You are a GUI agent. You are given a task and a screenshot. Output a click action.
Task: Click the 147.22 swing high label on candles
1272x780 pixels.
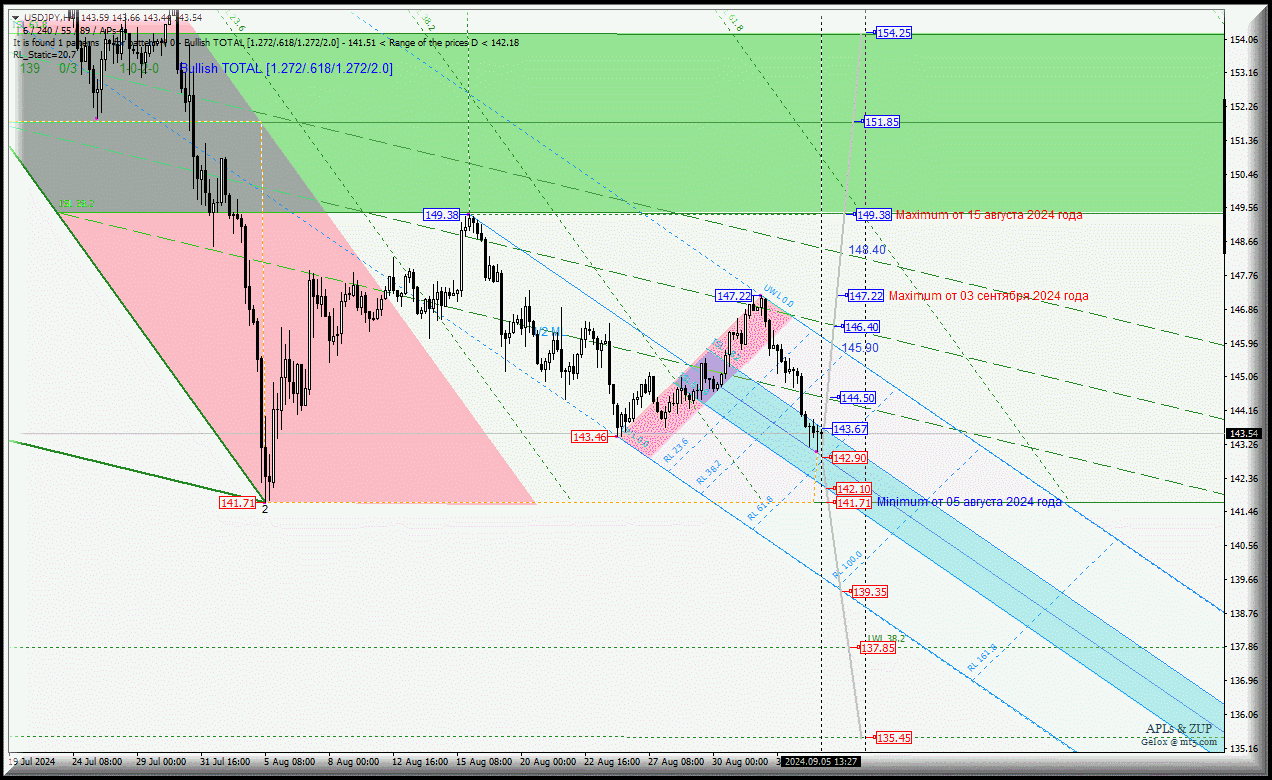coord(733,296)
